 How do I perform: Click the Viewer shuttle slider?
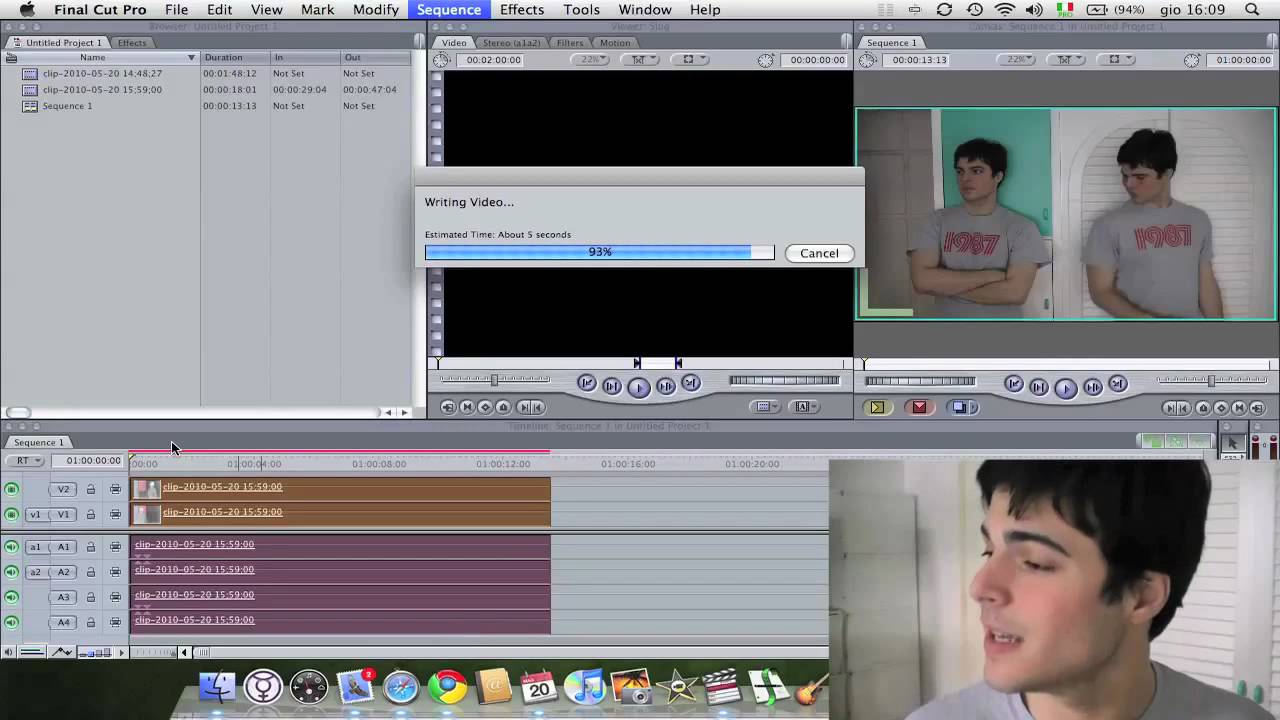point(495,380)
